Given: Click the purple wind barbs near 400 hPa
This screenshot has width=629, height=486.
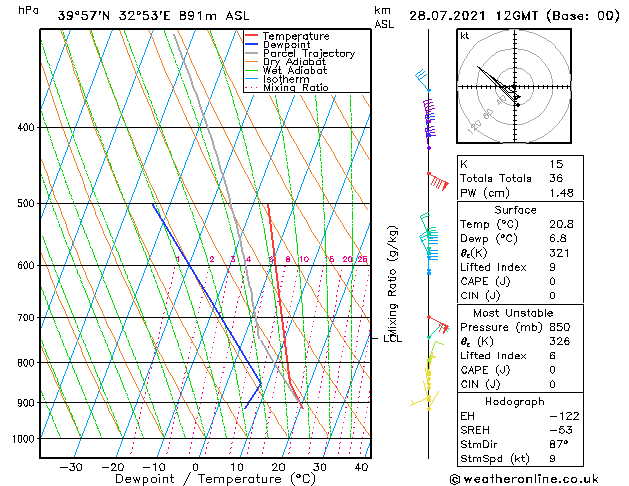Looking at the screenshot, I should click(x=430, y=120).
